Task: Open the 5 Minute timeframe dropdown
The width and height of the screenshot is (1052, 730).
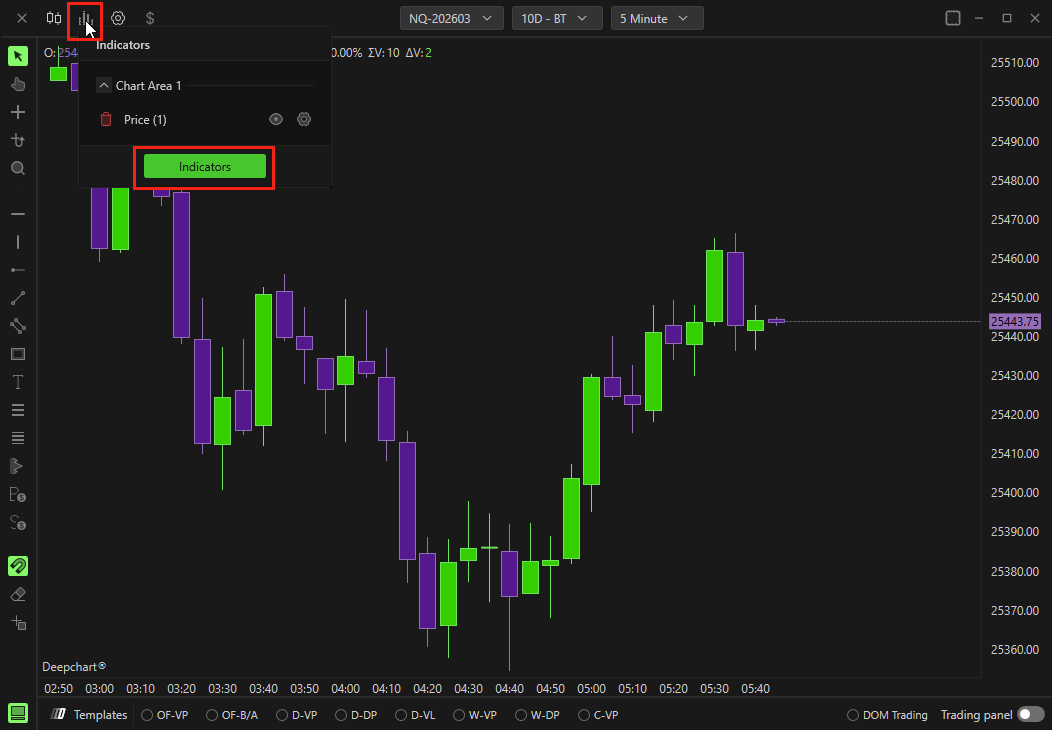Action: click(656, 18)
